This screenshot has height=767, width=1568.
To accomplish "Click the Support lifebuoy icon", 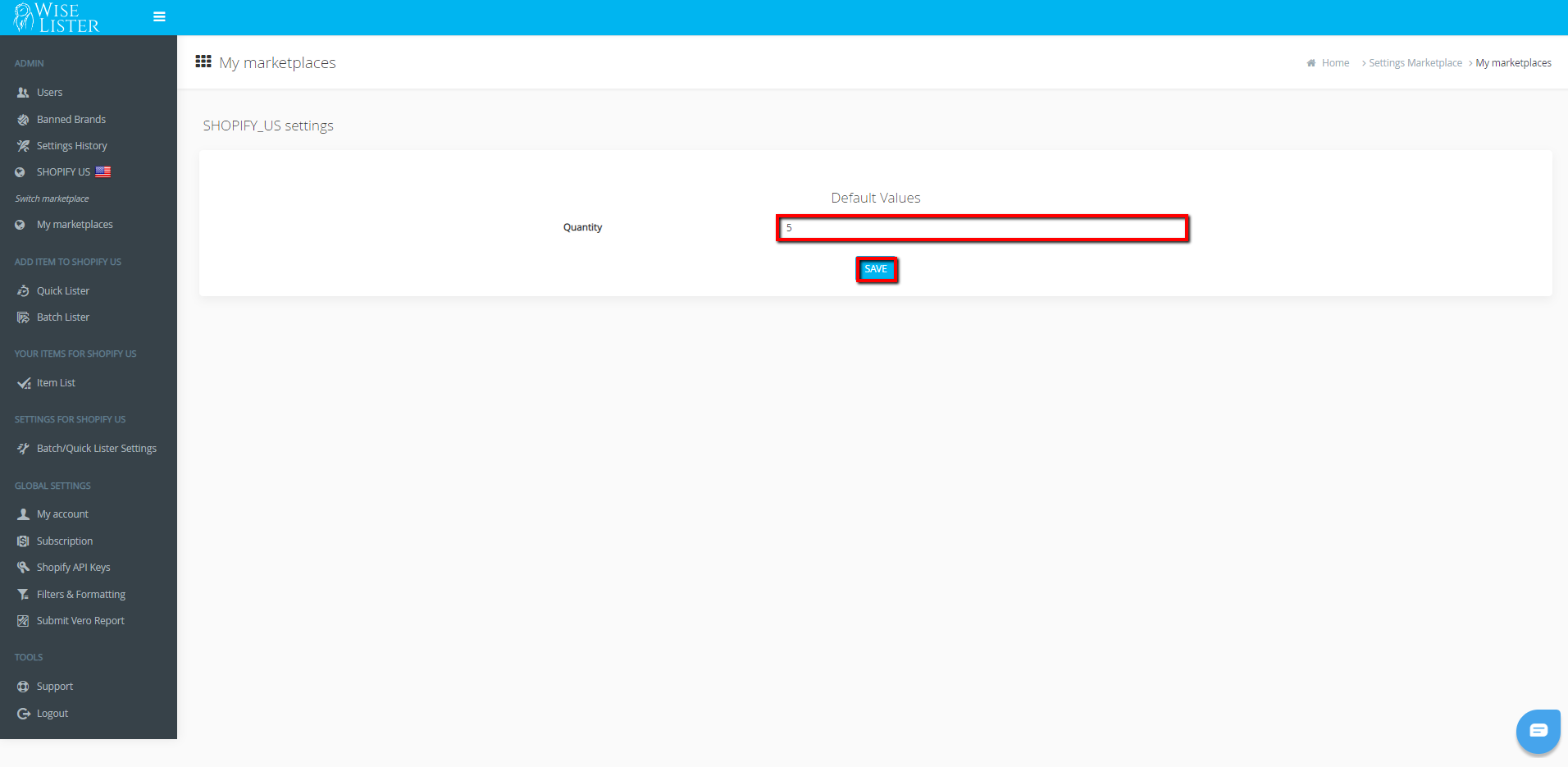I will [x=23, y=687].
